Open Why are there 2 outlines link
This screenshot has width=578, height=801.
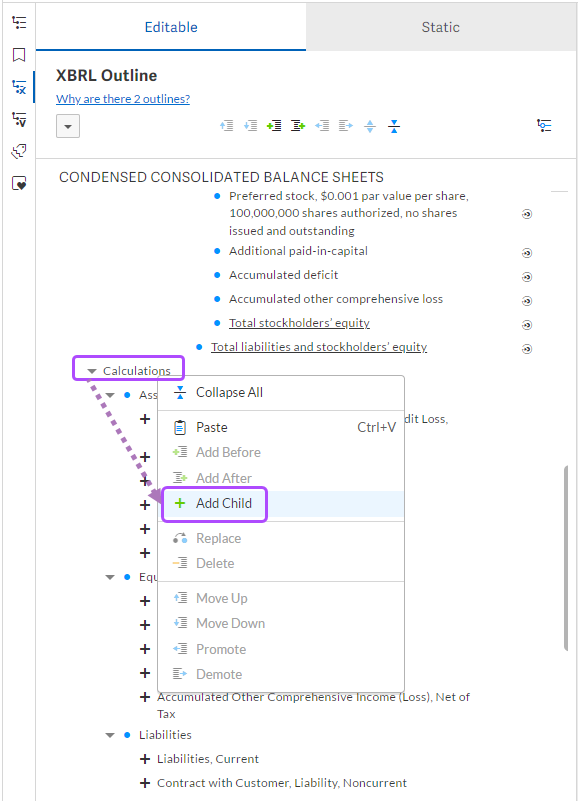[x=123, y=99]
